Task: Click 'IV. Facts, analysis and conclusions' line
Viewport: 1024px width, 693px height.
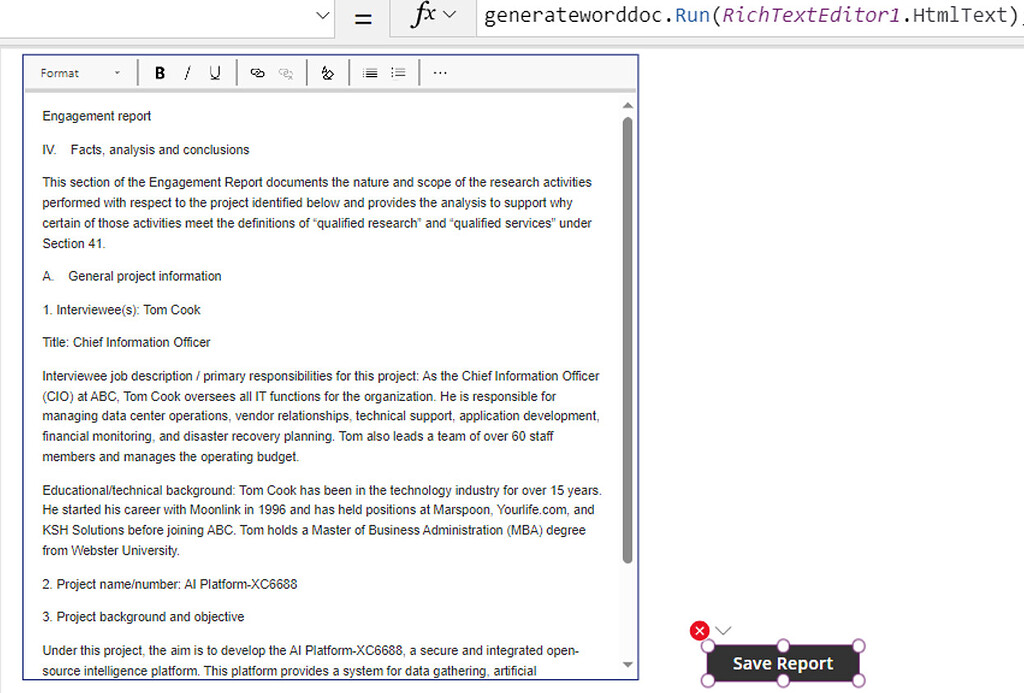Action: tap(146, 150)
